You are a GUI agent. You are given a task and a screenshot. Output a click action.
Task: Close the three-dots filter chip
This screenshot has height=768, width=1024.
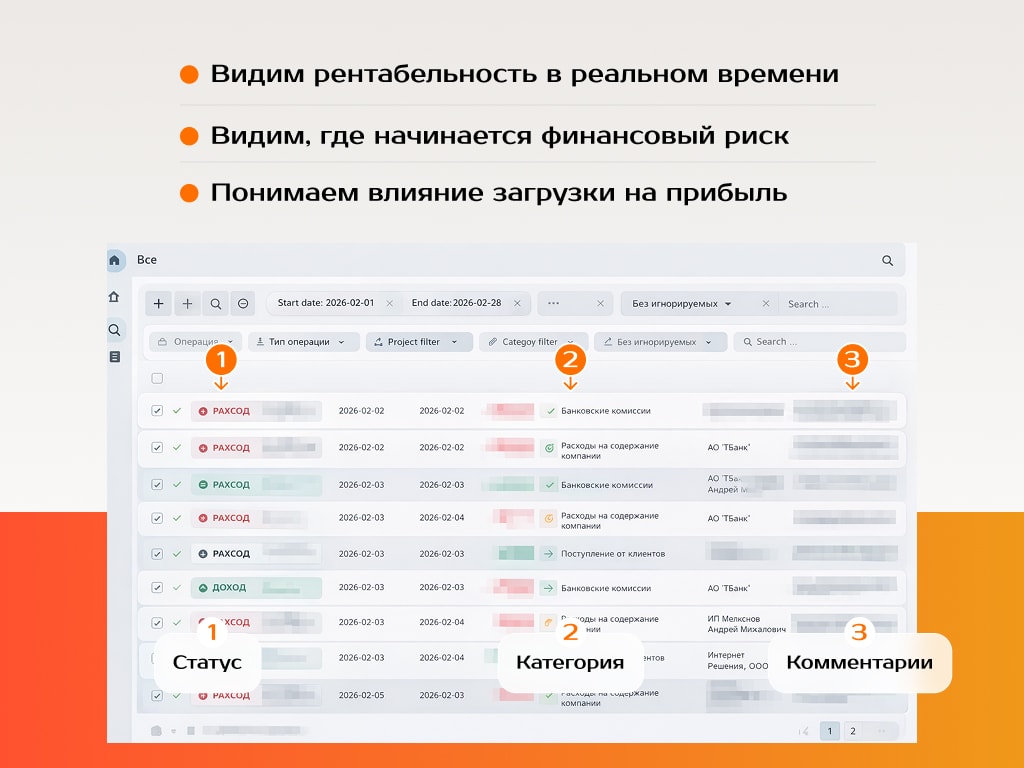pyautogui.click(x=600, y=304)
